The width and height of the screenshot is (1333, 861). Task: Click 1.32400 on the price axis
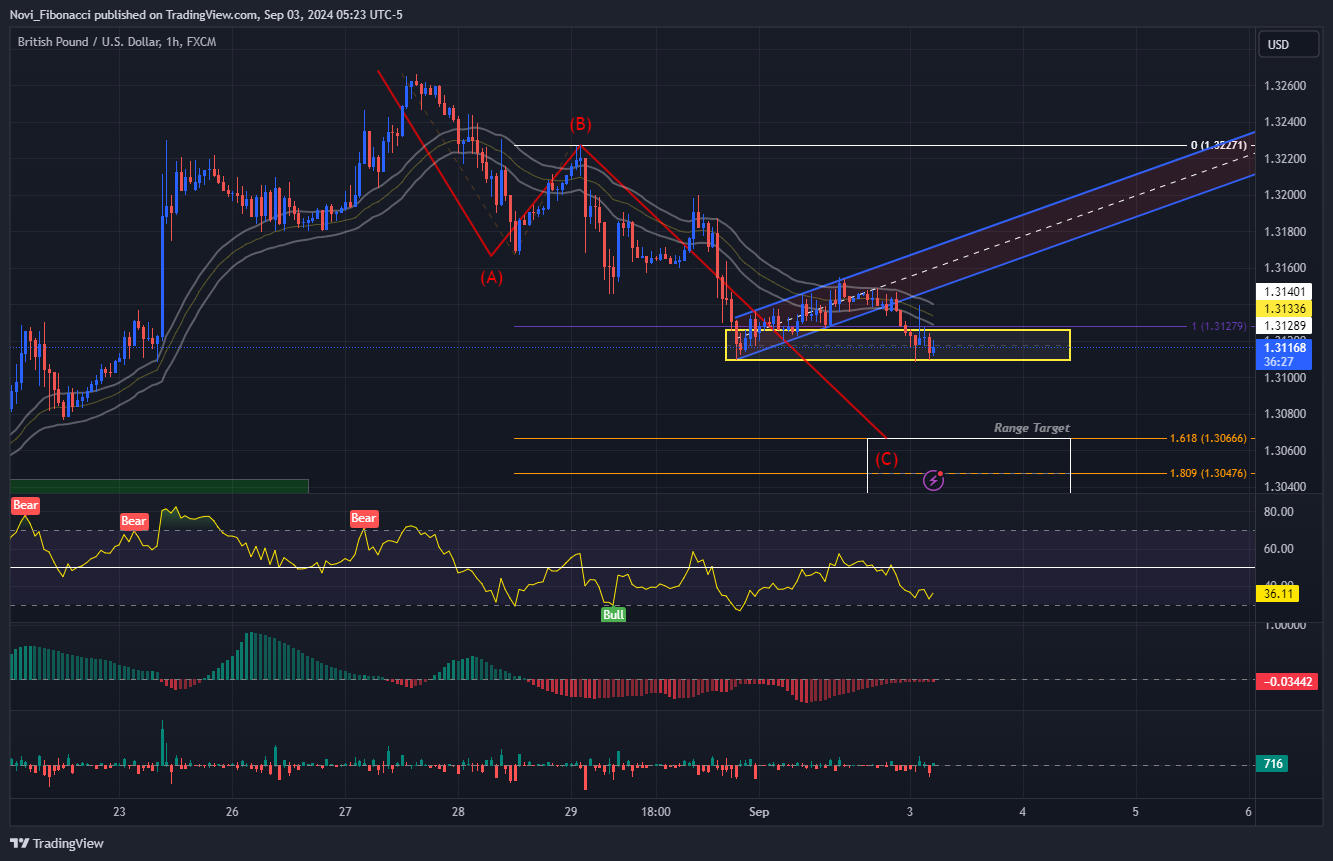tap(1286, 122)
